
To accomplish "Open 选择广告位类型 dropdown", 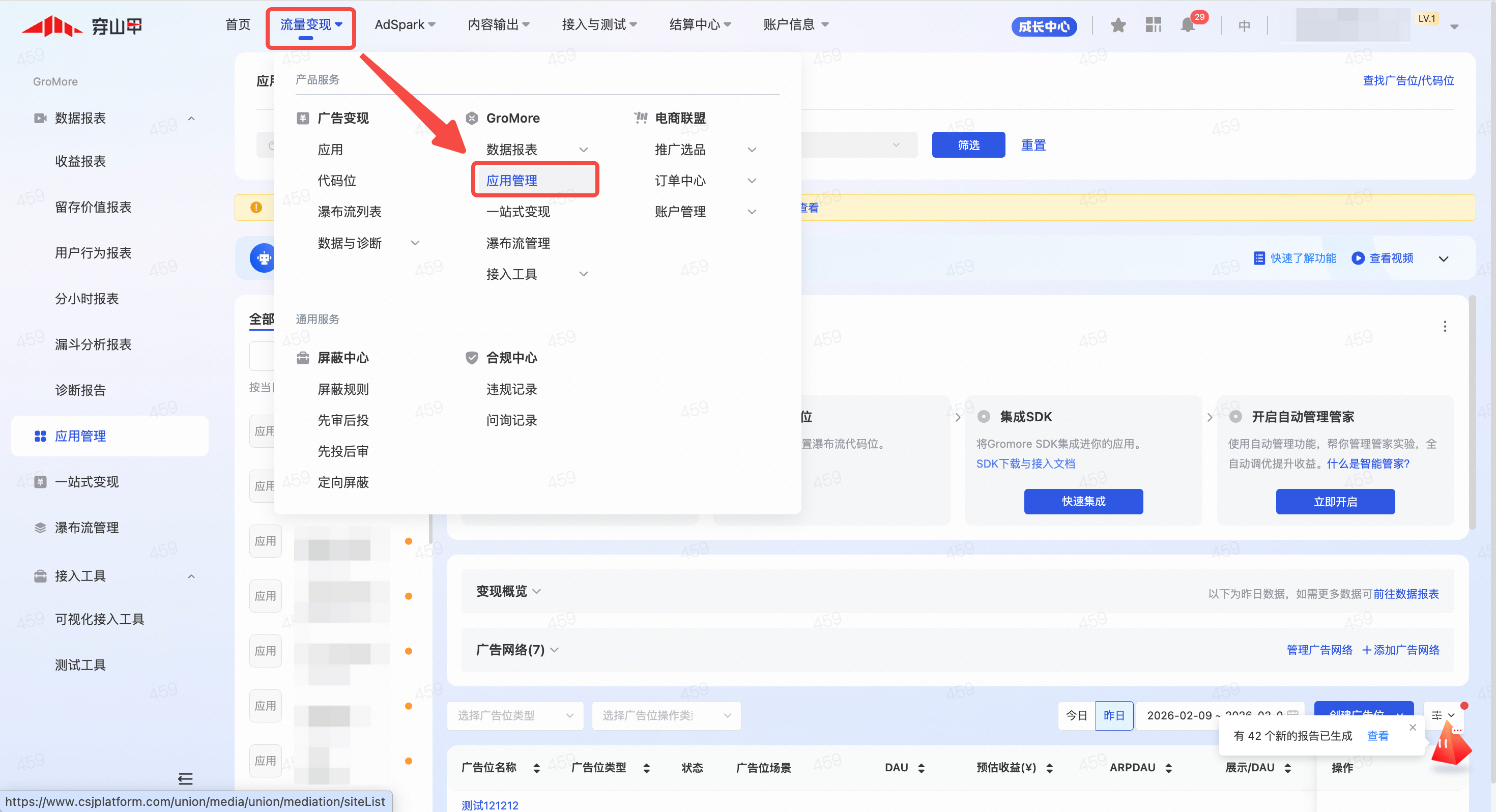I will pos(514,715).
